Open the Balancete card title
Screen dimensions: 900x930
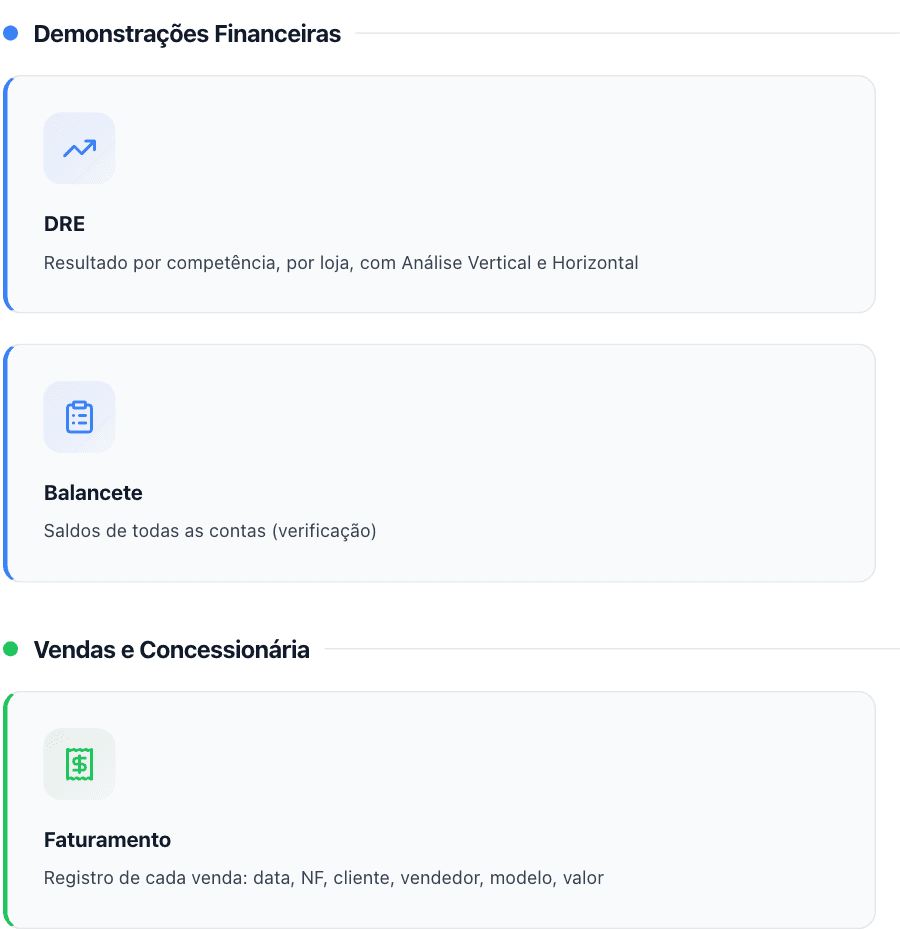pyautogui.click(x=93, y=493)
